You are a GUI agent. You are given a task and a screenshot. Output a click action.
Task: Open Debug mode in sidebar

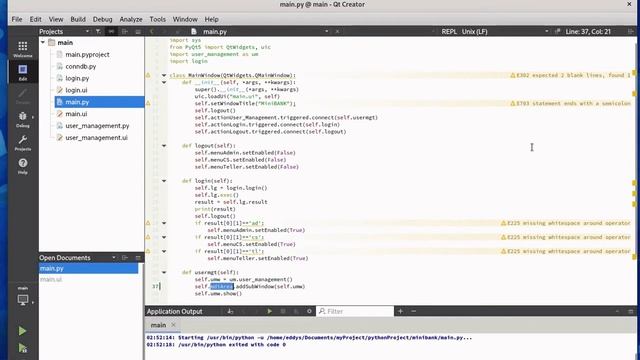[x=23, y=119]
